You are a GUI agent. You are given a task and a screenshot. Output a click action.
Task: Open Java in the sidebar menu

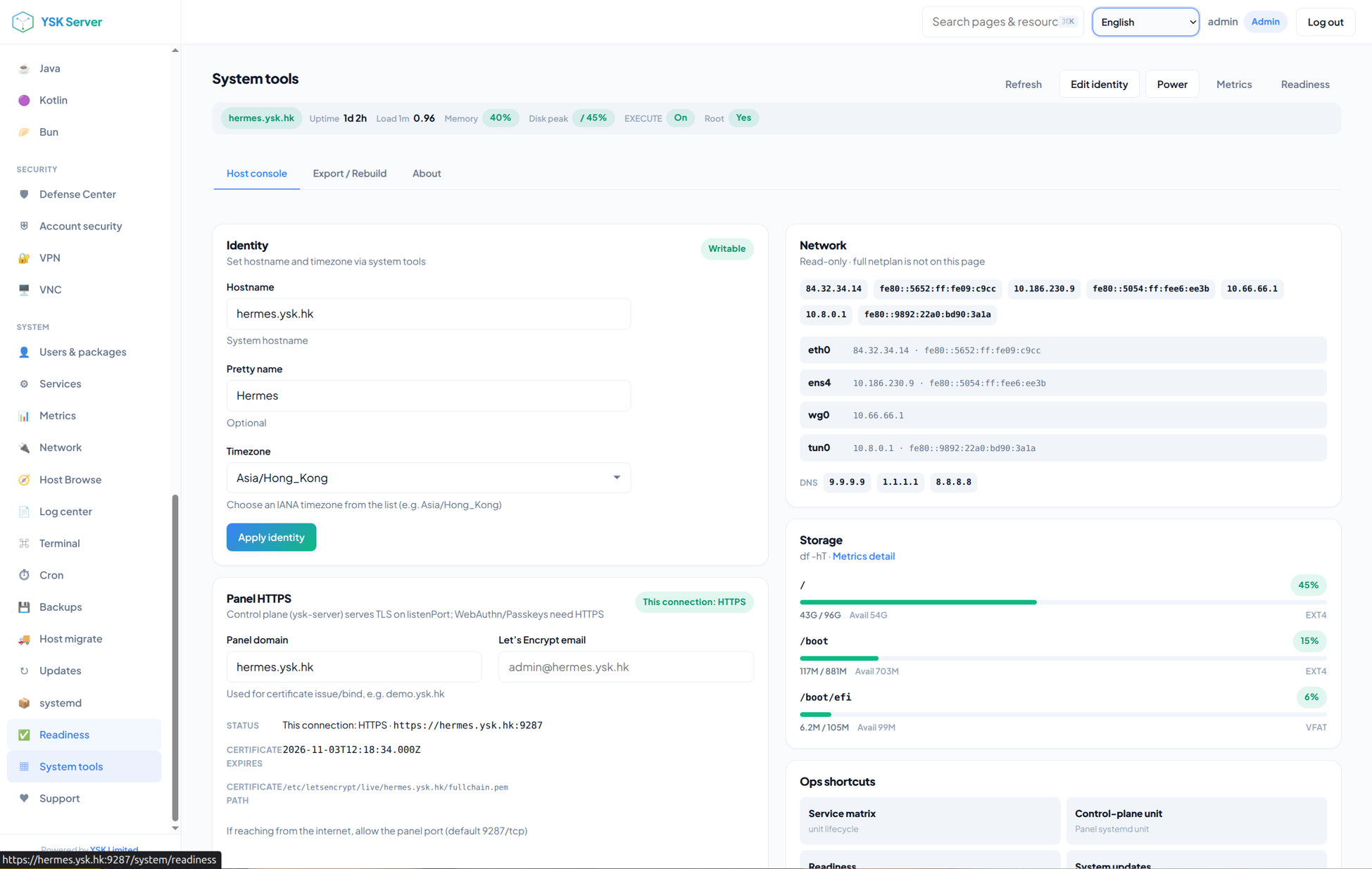[84, 68]
